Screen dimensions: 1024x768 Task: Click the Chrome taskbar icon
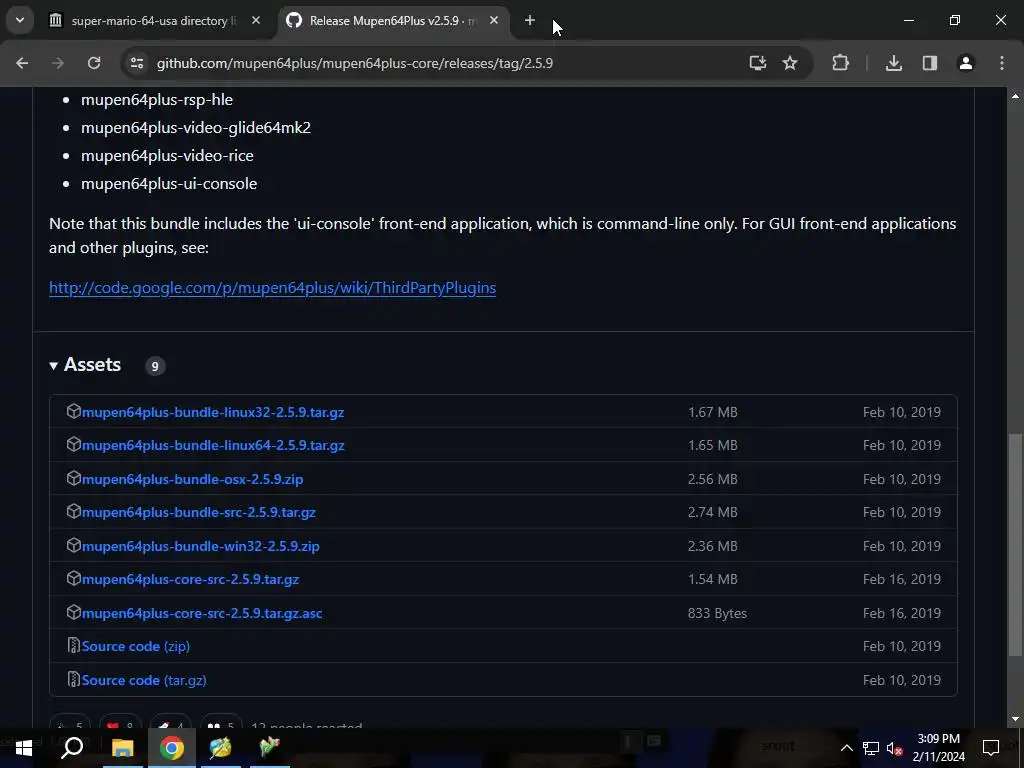point(171,747)
